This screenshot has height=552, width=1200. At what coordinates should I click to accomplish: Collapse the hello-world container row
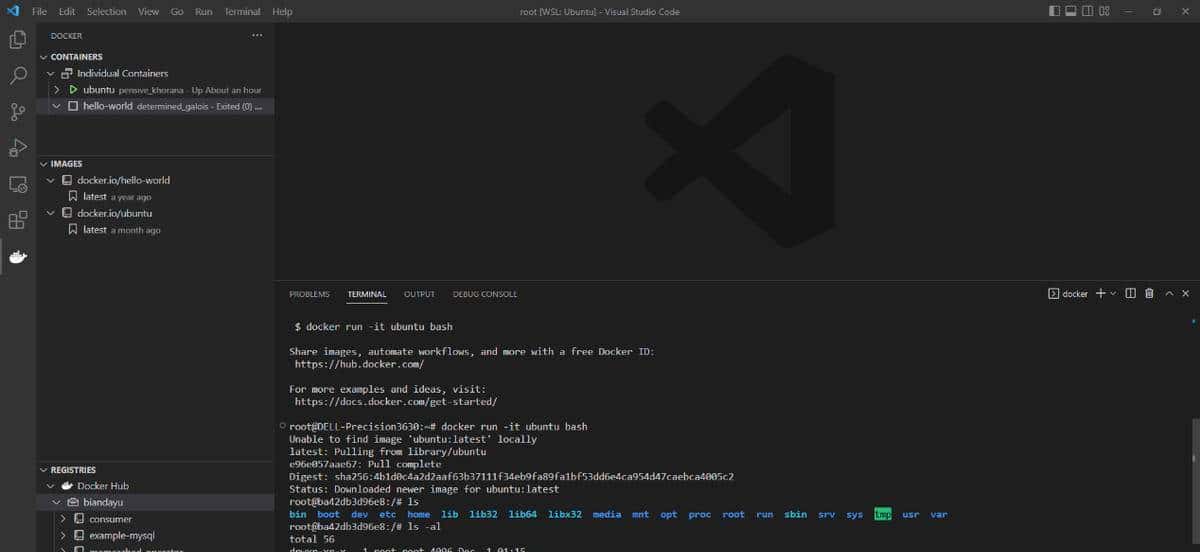[x=57, y=105]
